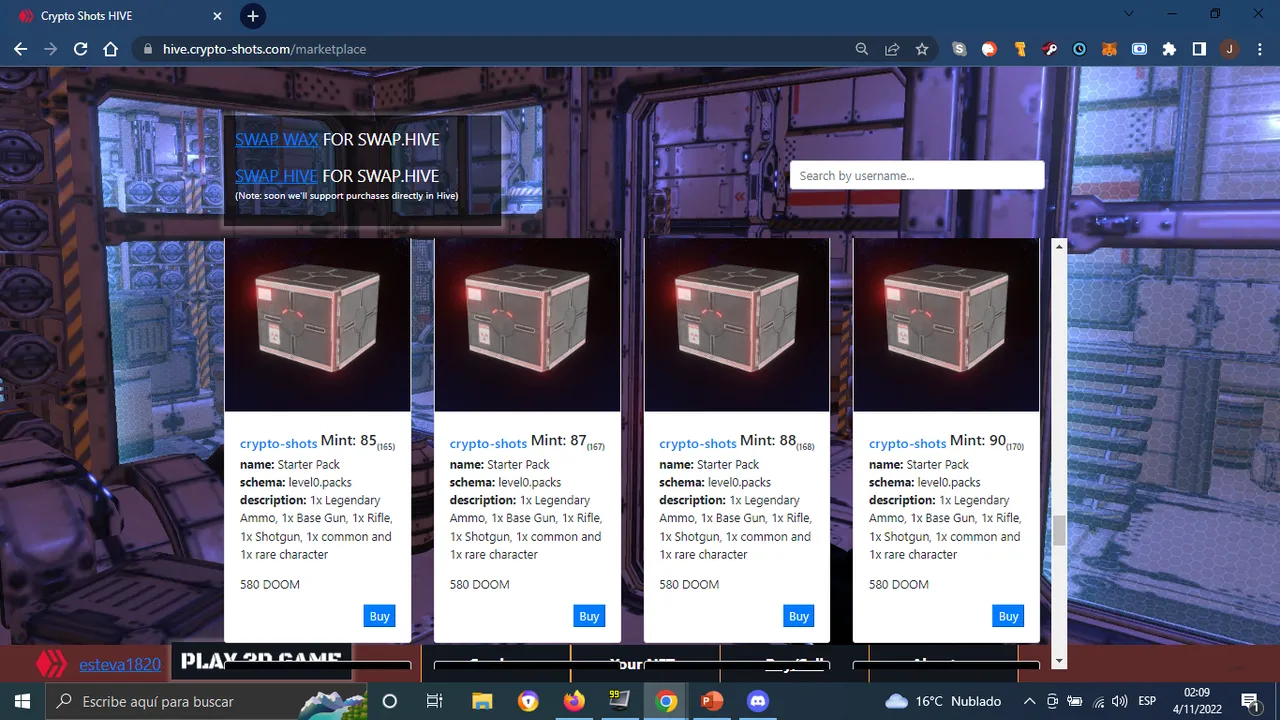Show hidden system tray icons
1280x720 pixels.
(1028, 701)
